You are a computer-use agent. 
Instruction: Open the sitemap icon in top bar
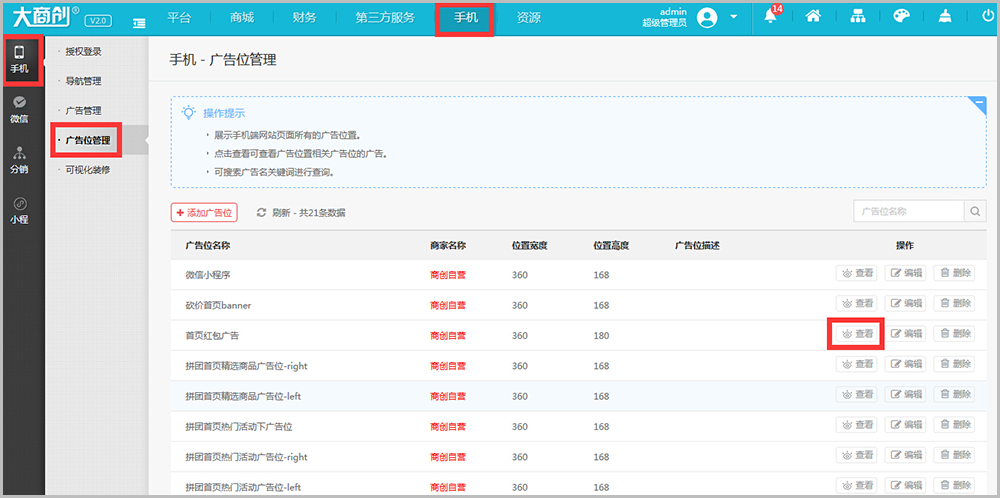pos(857,17)
